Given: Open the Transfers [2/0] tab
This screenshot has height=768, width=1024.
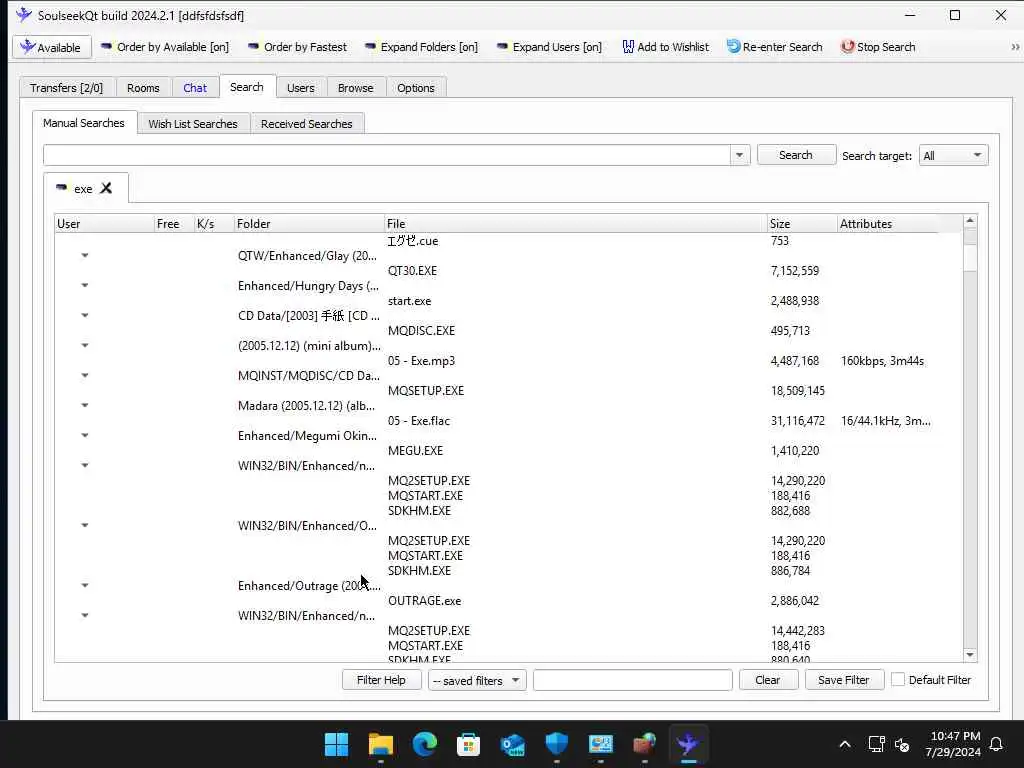Looking at the screenshot, I should 67,88.
